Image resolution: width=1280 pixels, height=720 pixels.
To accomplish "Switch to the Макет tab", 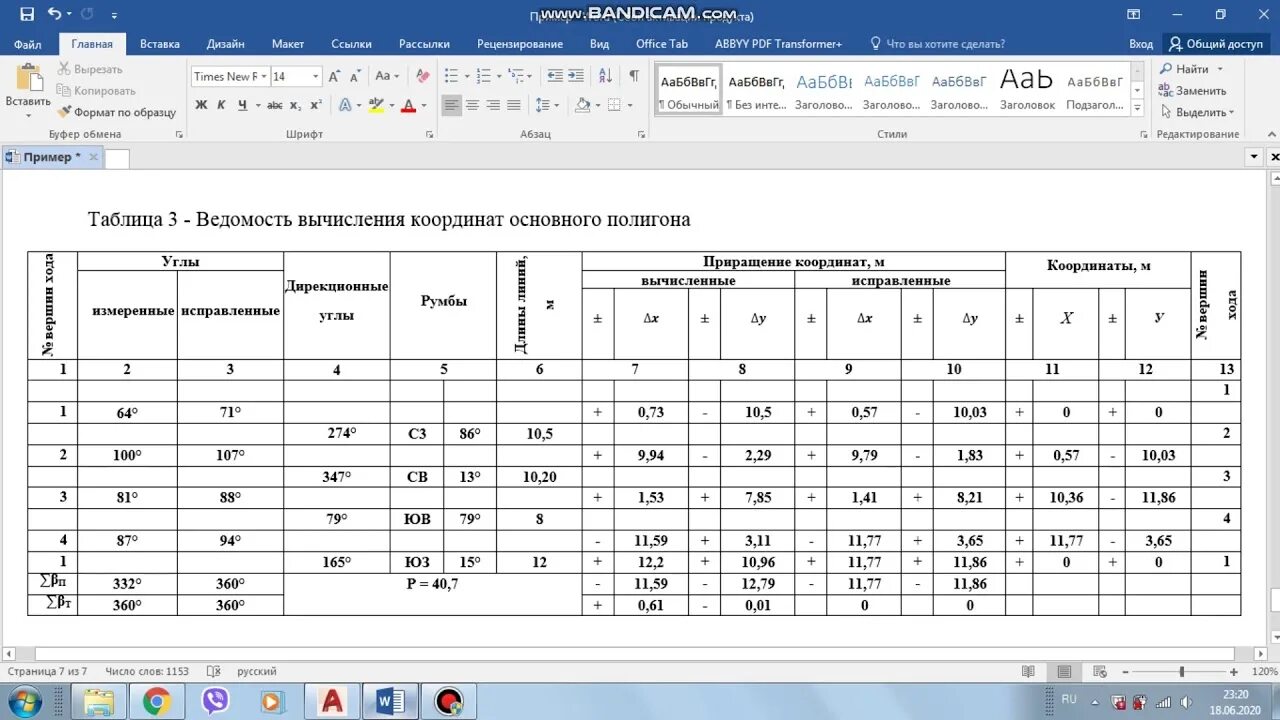I will point(288,44).
